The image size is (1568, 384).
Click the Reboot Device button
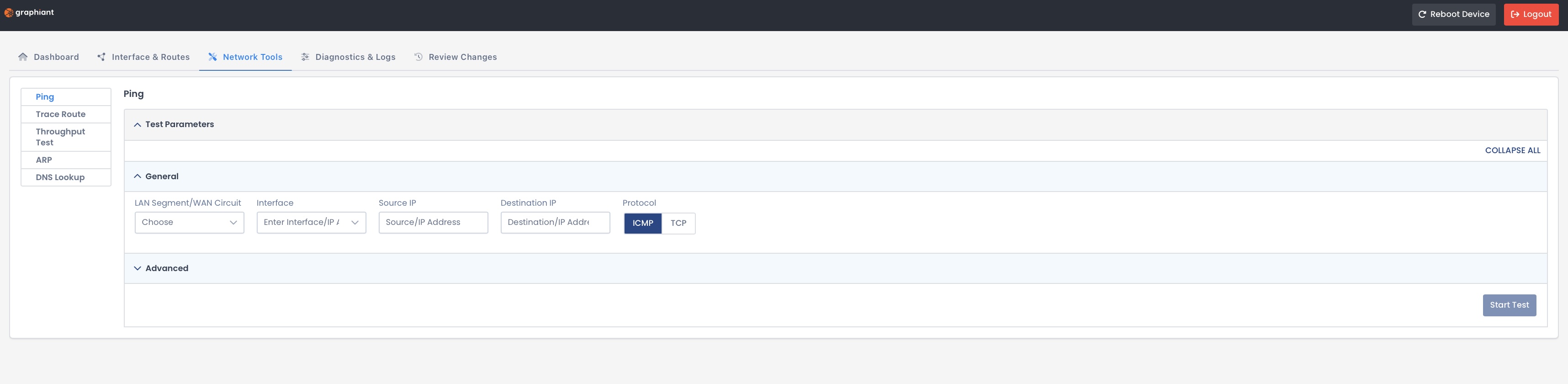(1454, 15)
